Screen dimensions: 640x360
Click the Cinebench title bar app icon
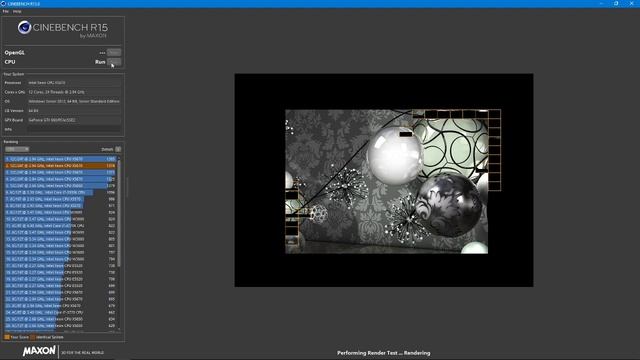coord(3,4)
